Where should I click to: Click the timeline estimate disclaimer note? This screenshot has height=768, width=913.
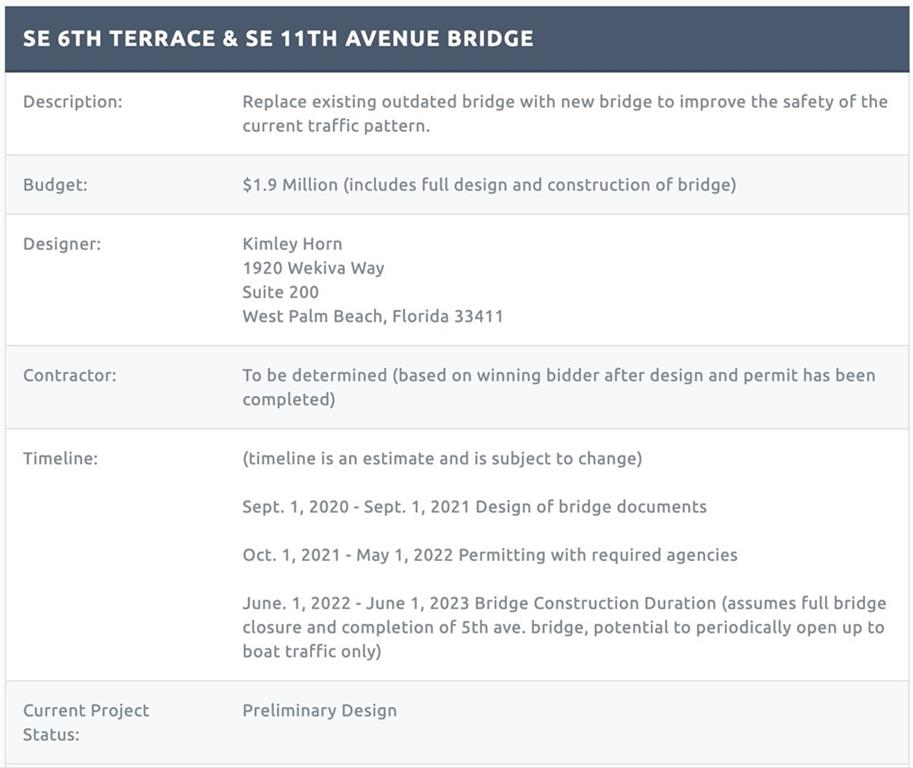pos(441,459)
